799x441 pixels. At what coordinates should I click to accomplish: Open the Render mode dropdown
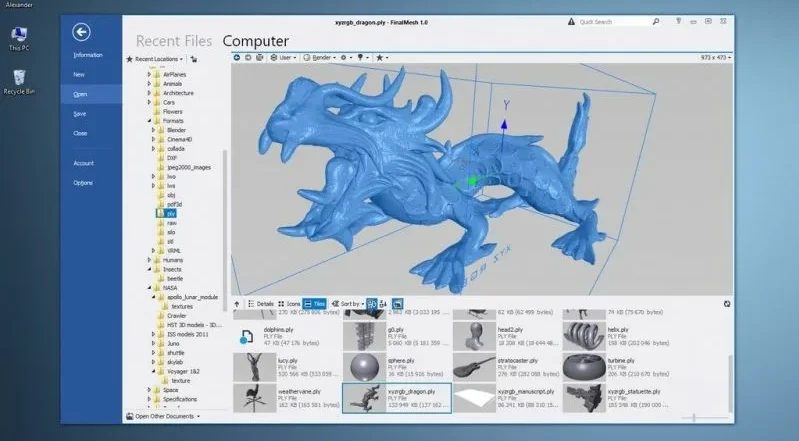pos(320,58)
